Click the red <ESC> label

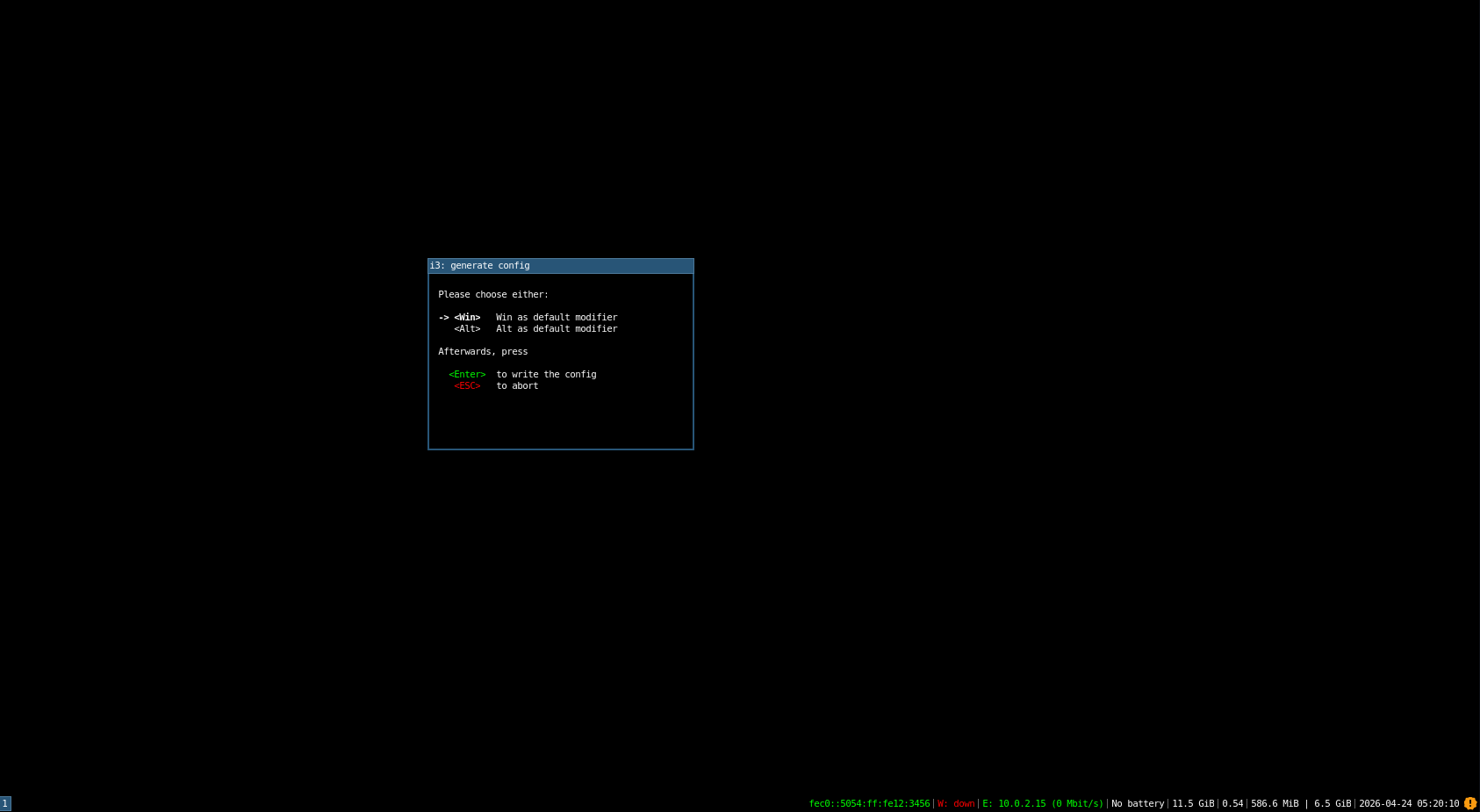[467, 386]
